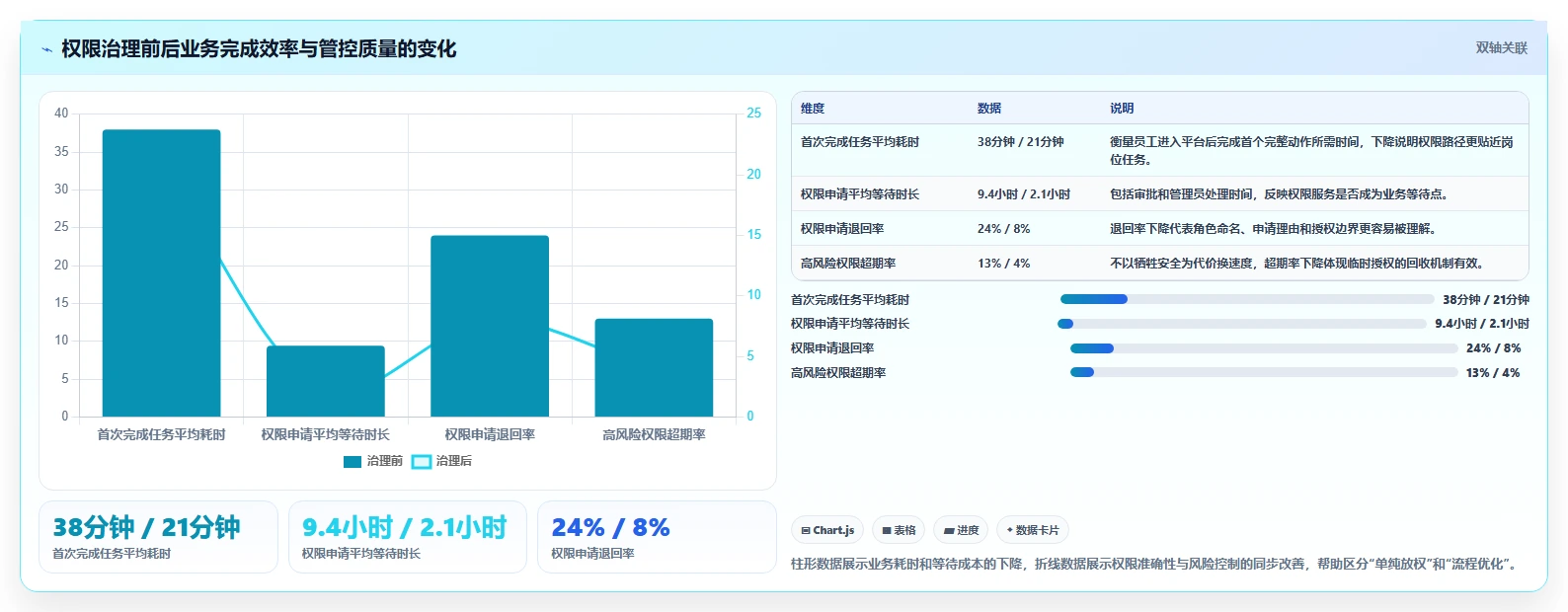Viewport: 1568px width, 612px height.
Task: Toggle the 治理后 legend item
Action: (x=441, y=462)
